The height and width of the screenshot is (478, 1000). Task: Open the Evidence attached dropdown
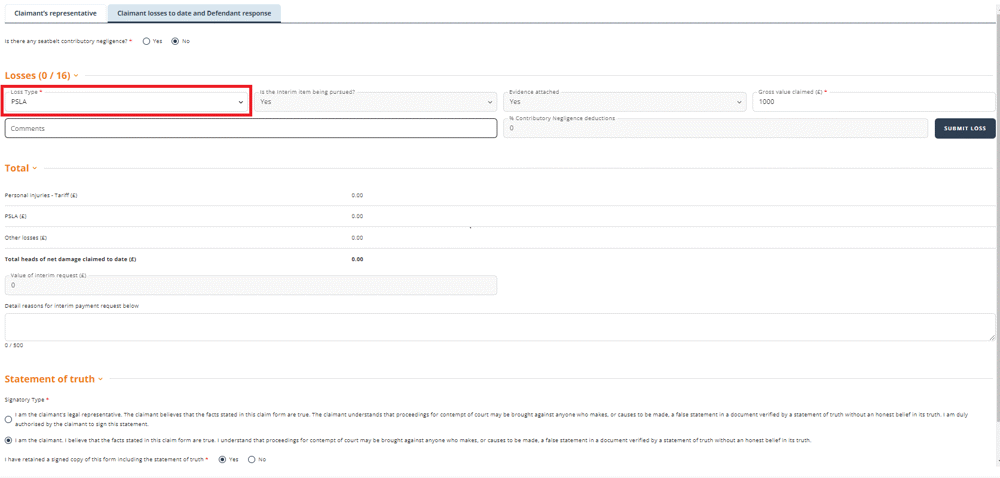624,102
